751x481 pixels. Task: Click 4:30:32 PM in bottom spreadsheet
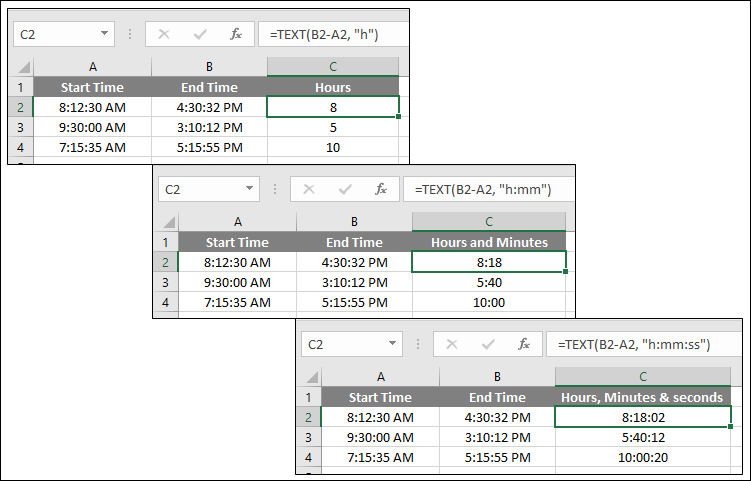pyautogui.click(x=497, y=417)
